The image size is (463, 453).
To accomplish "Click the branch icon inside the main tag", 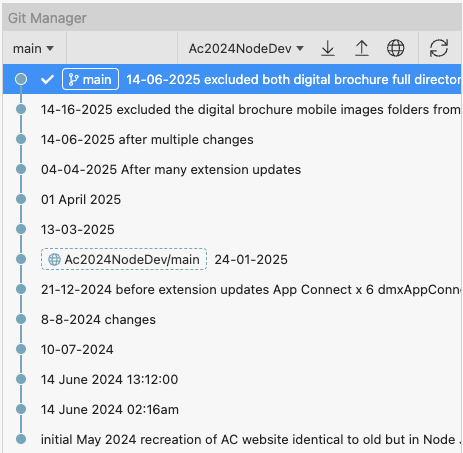I will tap(73, 79).
